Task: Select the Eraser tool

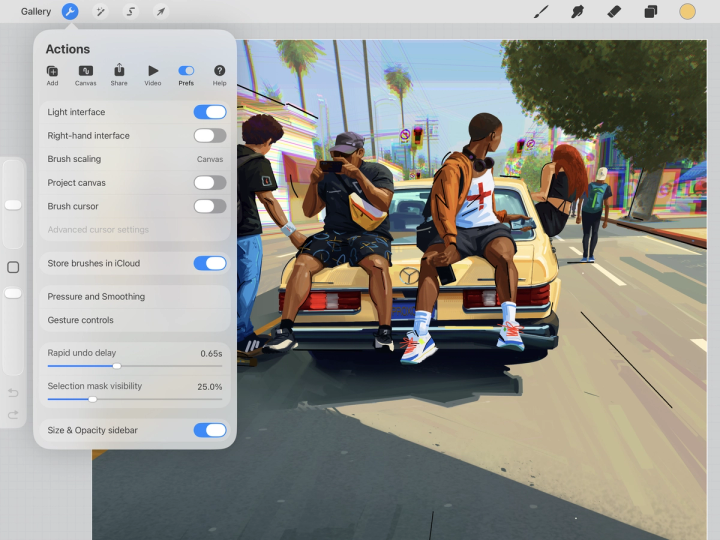Action: pos(614,11)
